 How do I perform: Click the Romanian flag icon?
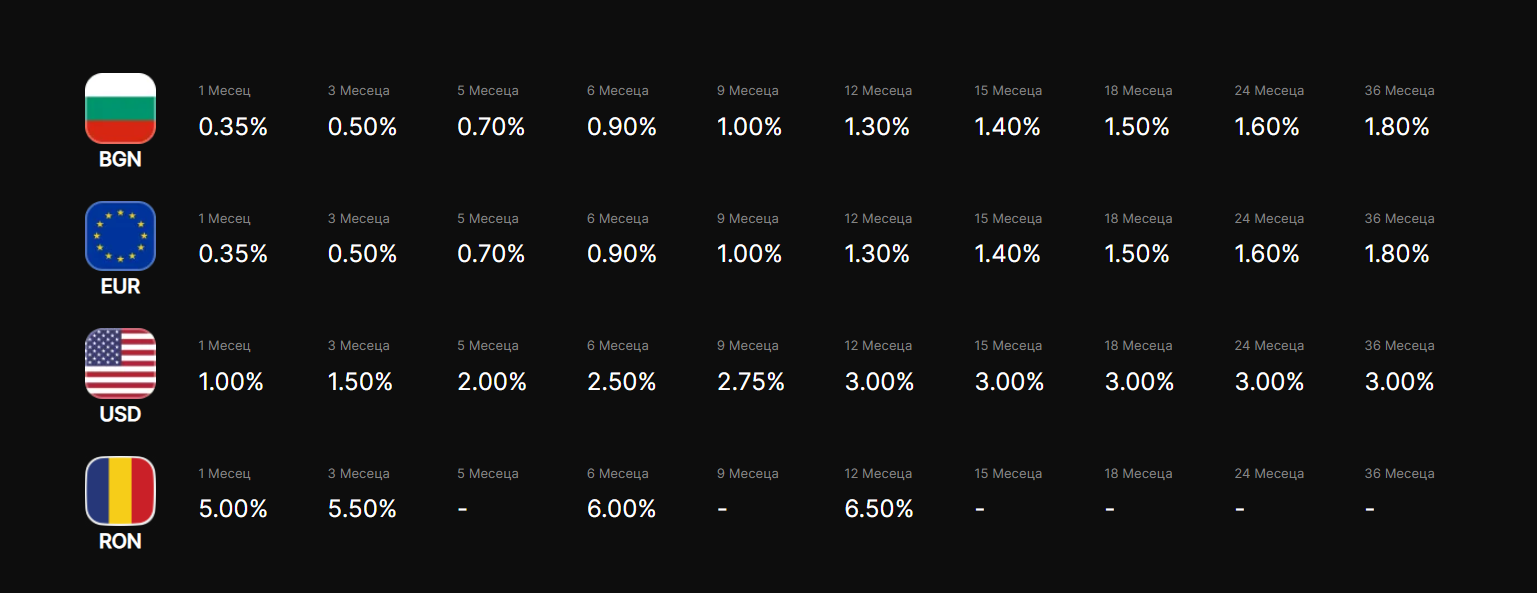tap(120, 490)
